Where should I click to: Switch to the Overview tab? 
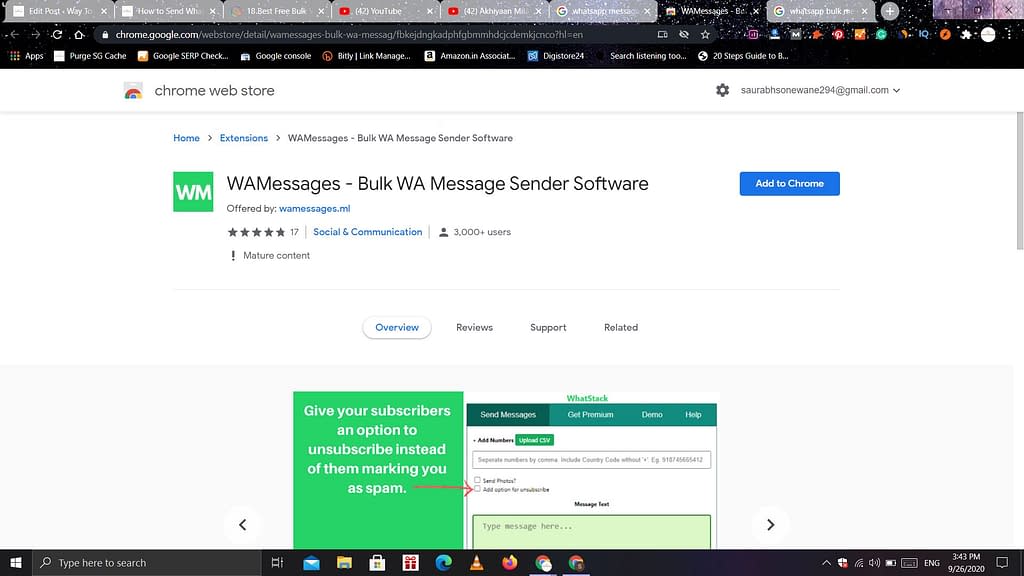(x=397, y=327)
